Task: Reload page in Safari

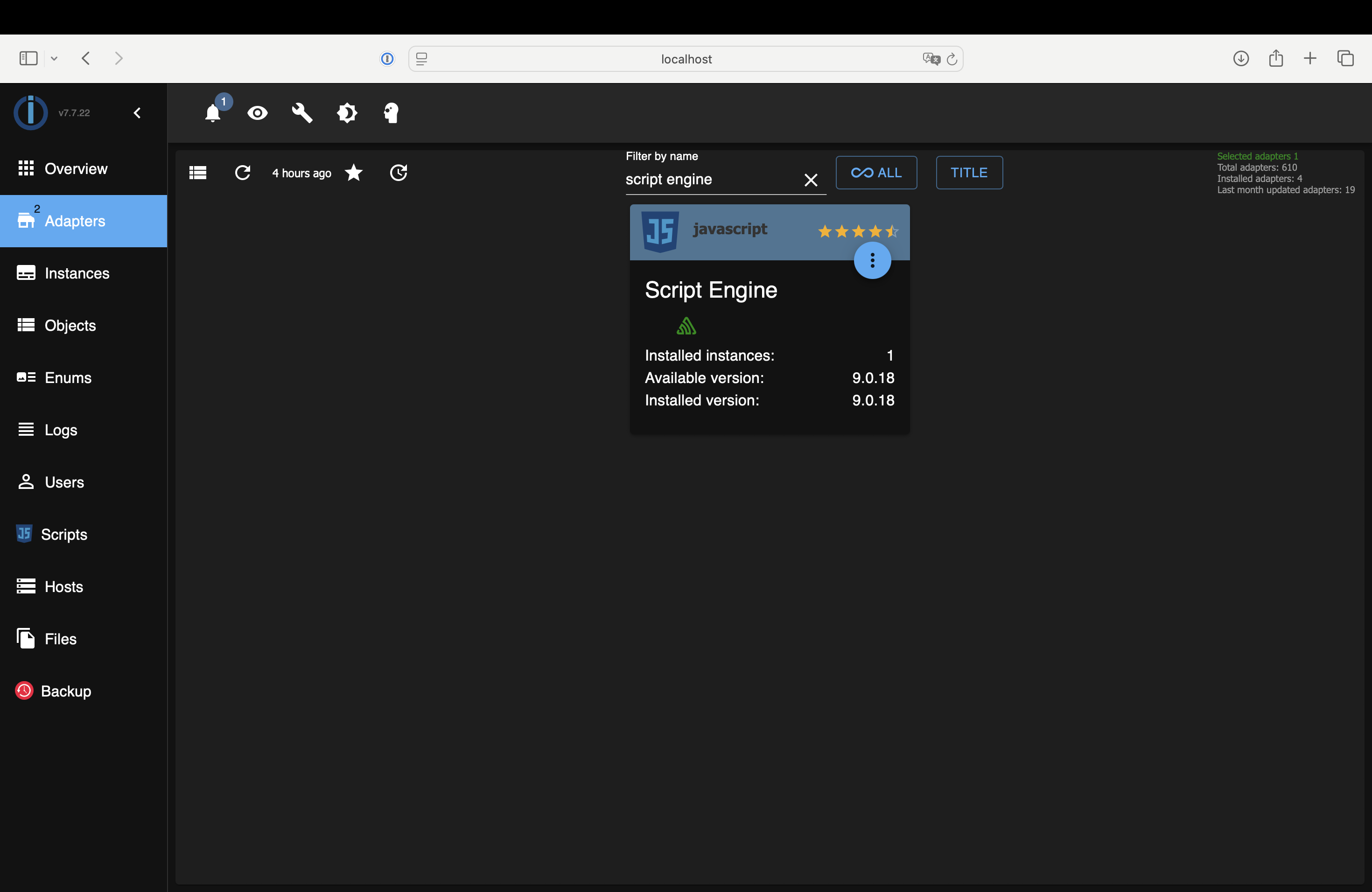Action: (x=952, y=59)
